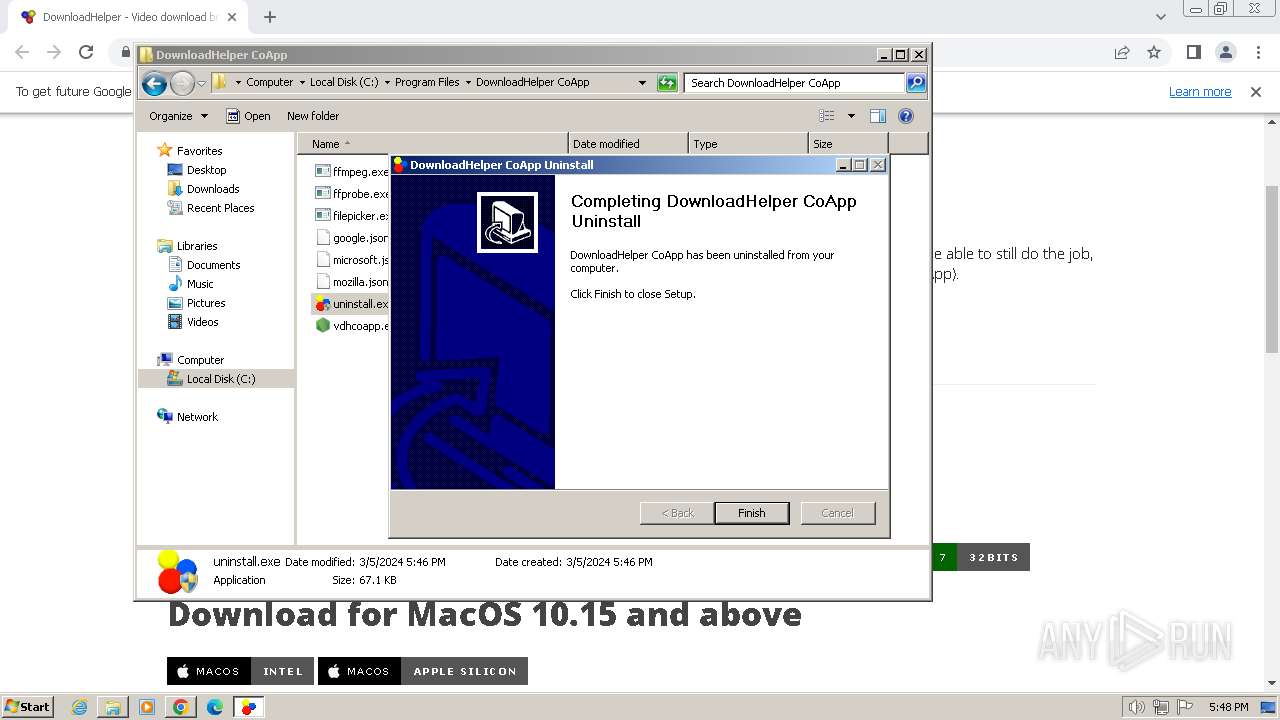Click the disabled Back button

click(x=677, y=513)
